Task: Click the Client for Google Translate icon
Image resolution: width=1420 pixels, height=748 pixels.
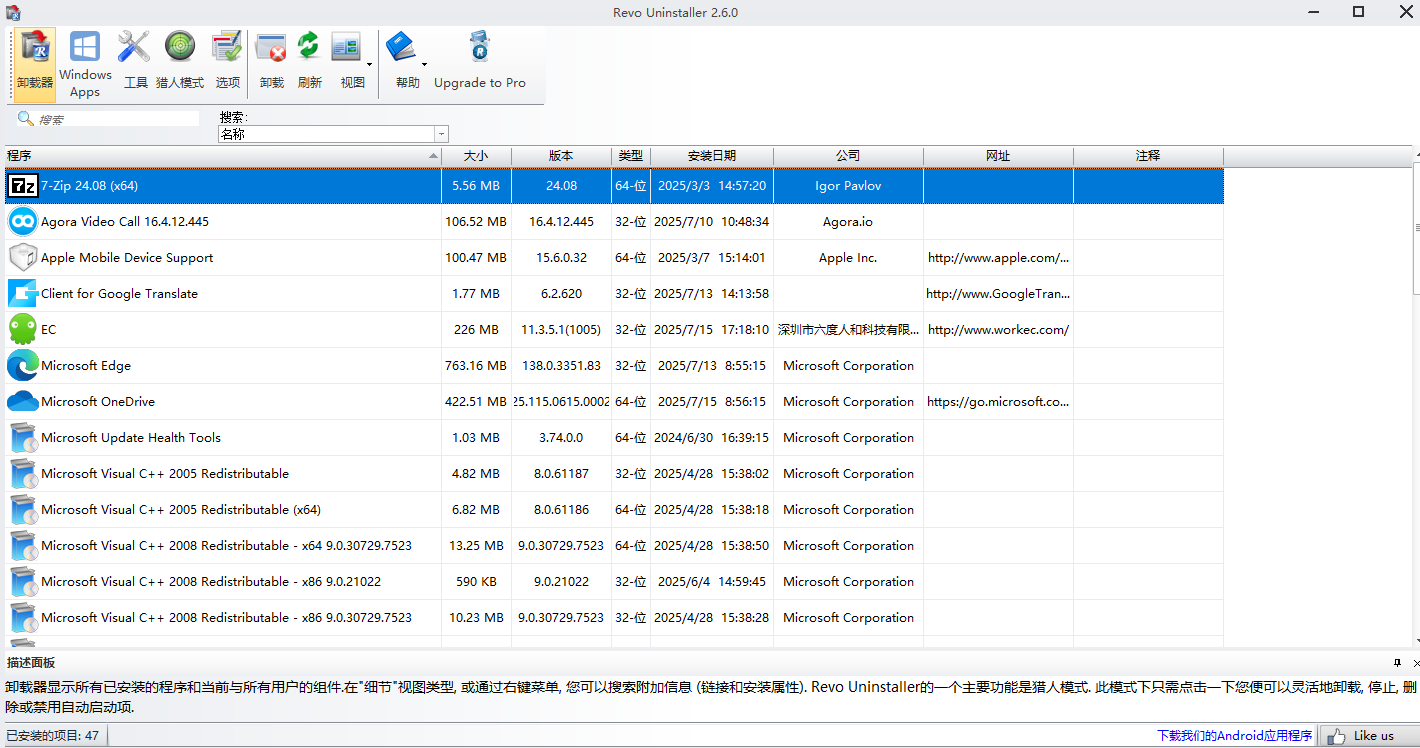Action: point(22,294)
